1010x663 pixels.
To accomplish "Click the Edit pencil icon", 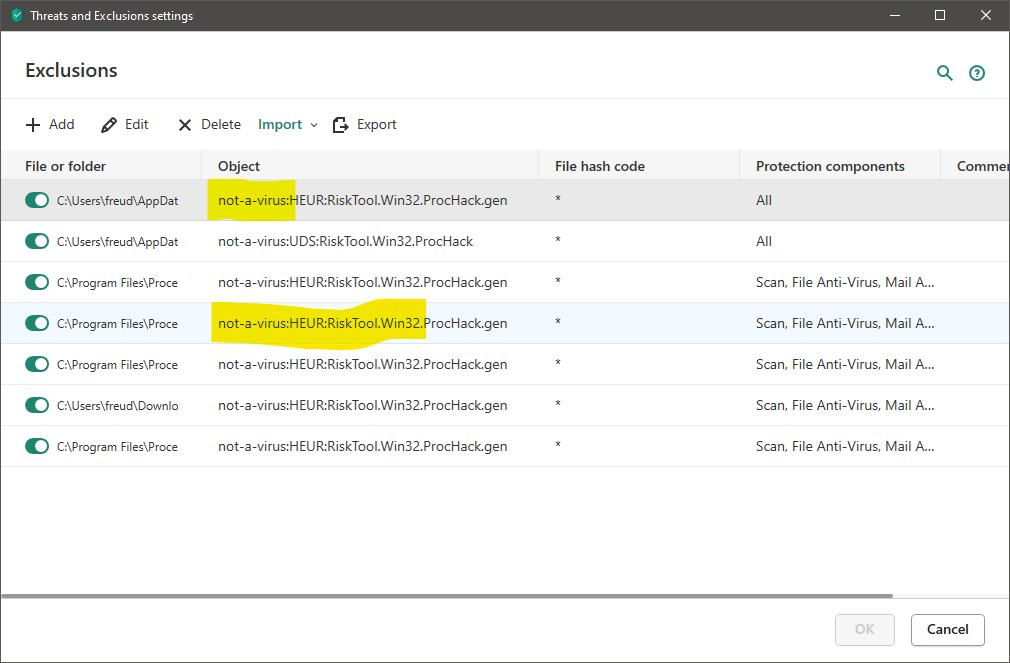I will [109, 125].
